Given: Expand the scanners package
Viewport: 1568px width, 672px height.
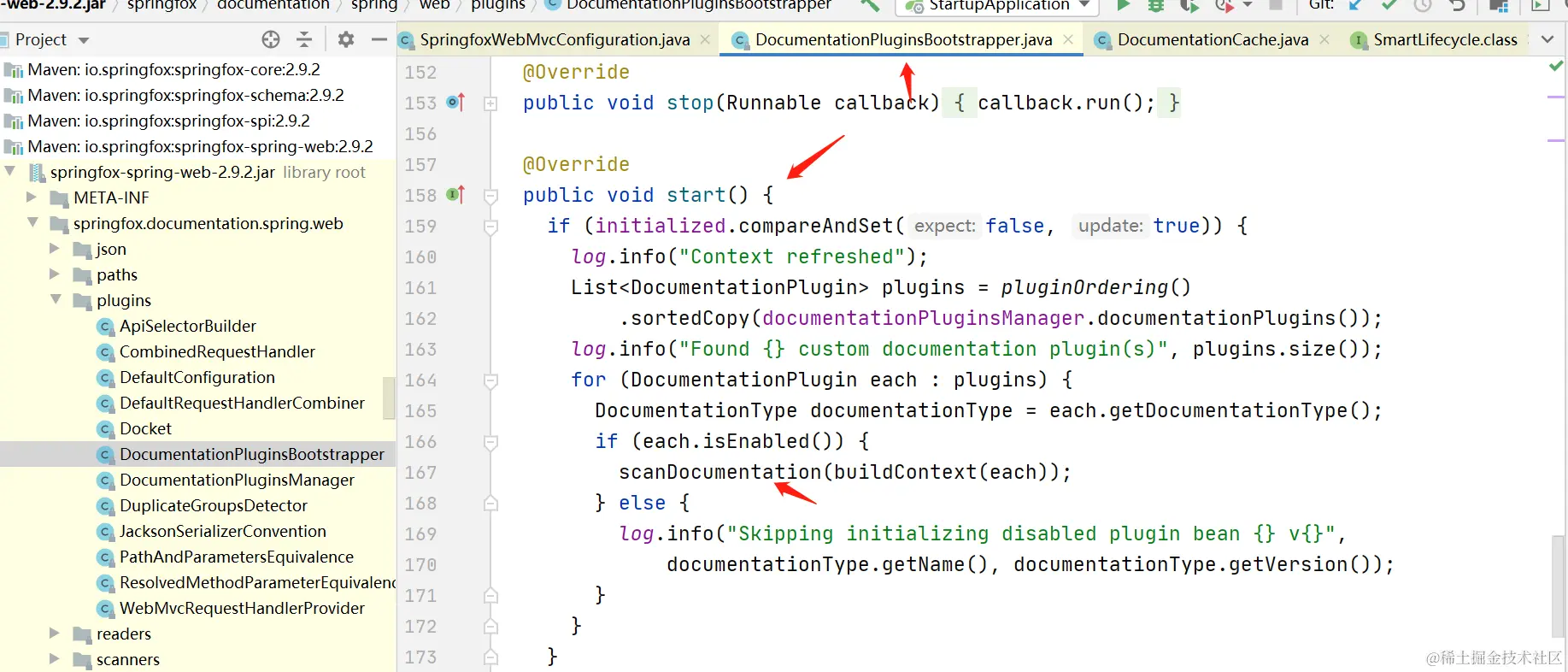Looking at the screenshot, I should point(55,658).
